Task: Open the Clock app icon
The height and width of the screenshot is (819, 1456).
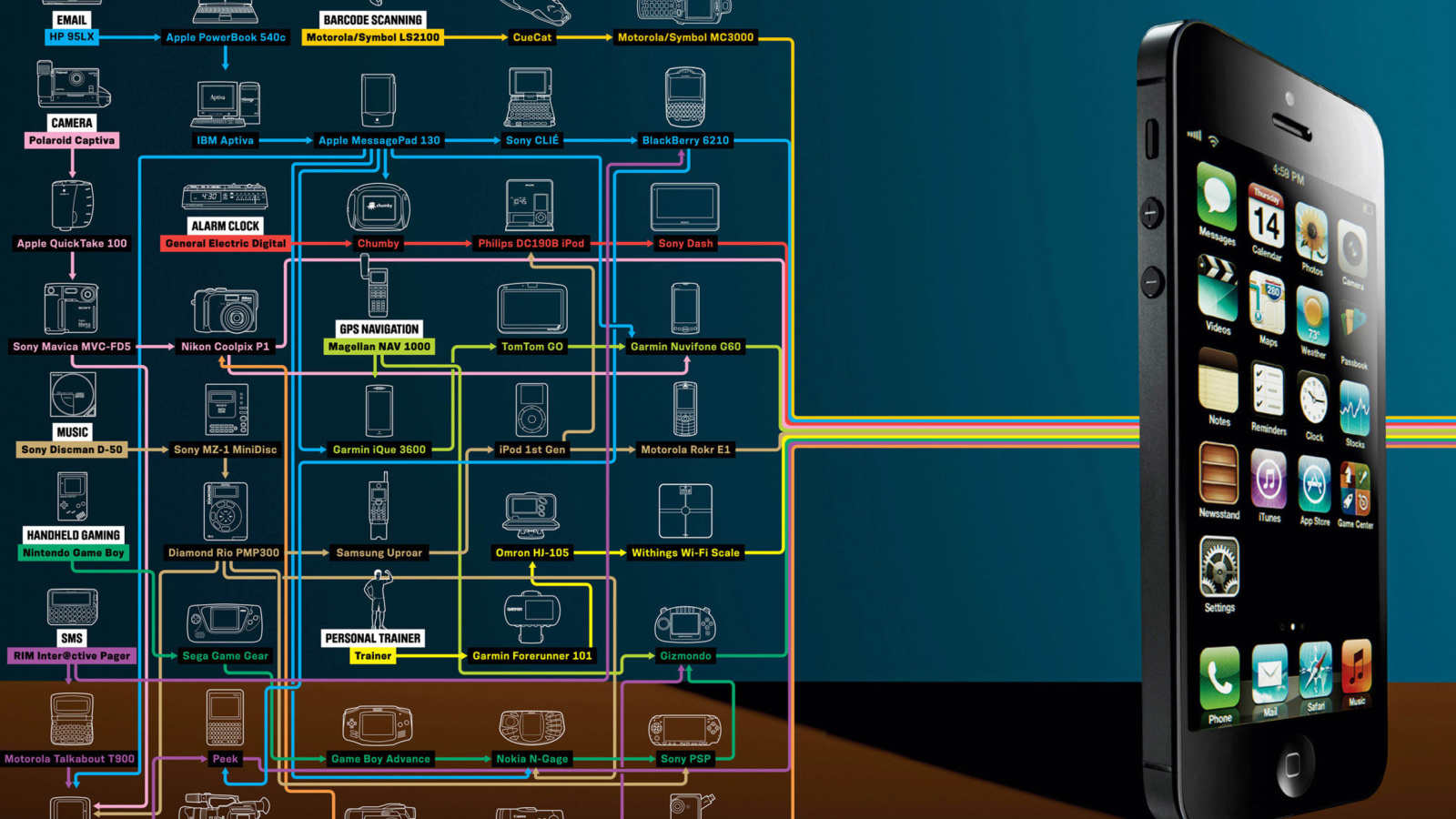Action: coord(1313,399)
